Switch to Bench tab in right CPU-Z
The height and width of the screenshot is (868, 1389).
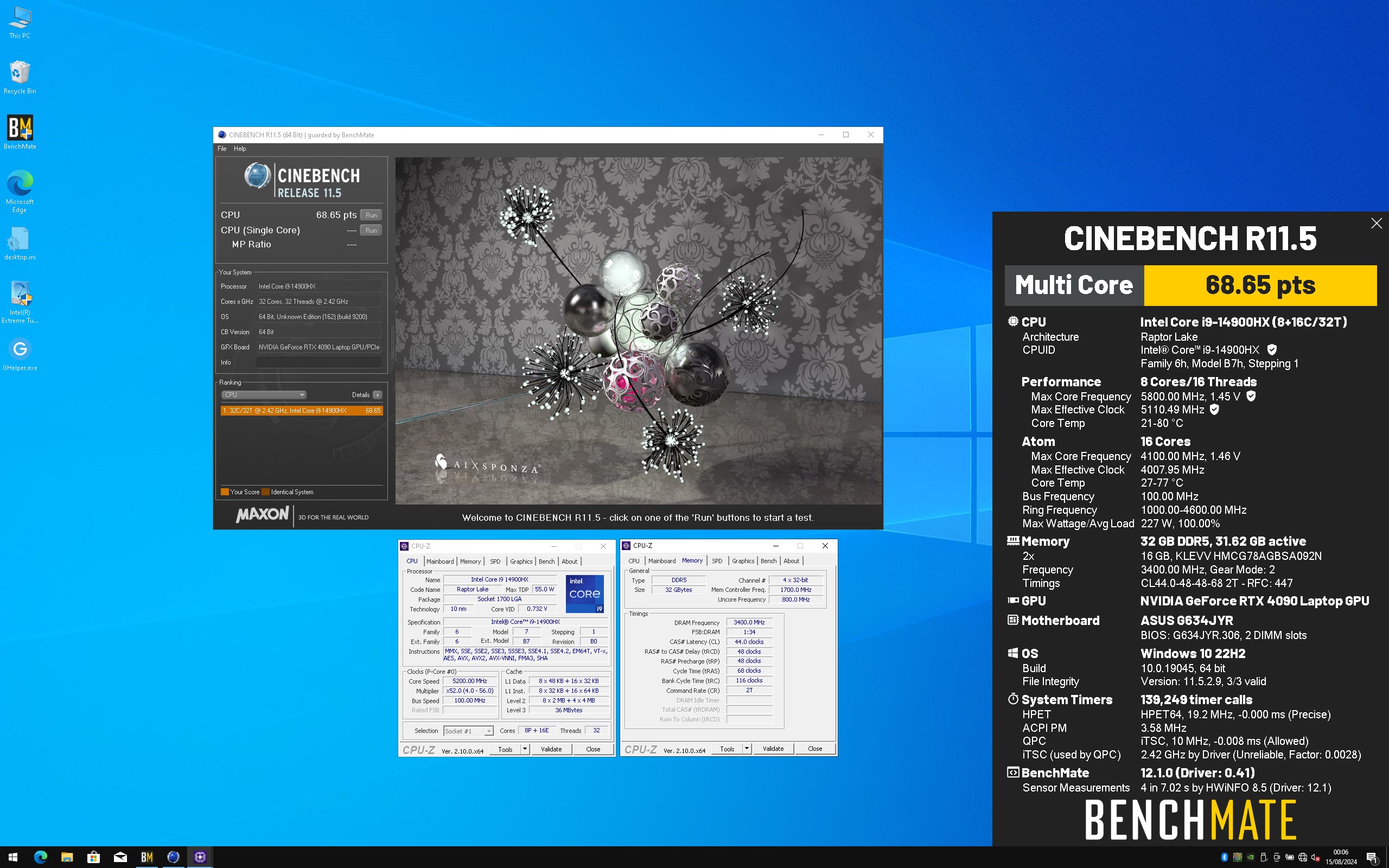pyautogui.click(x=768, y=561)
